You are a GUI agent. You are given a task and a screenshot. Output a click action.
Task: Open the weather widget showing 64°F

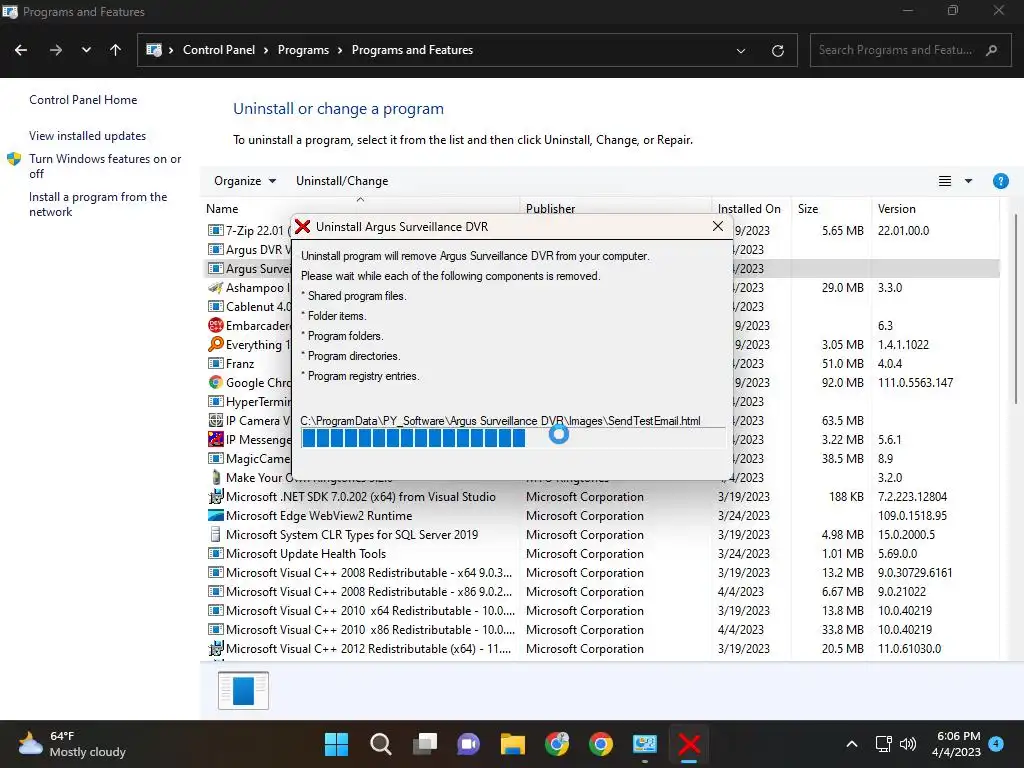(x=72, y=744)
